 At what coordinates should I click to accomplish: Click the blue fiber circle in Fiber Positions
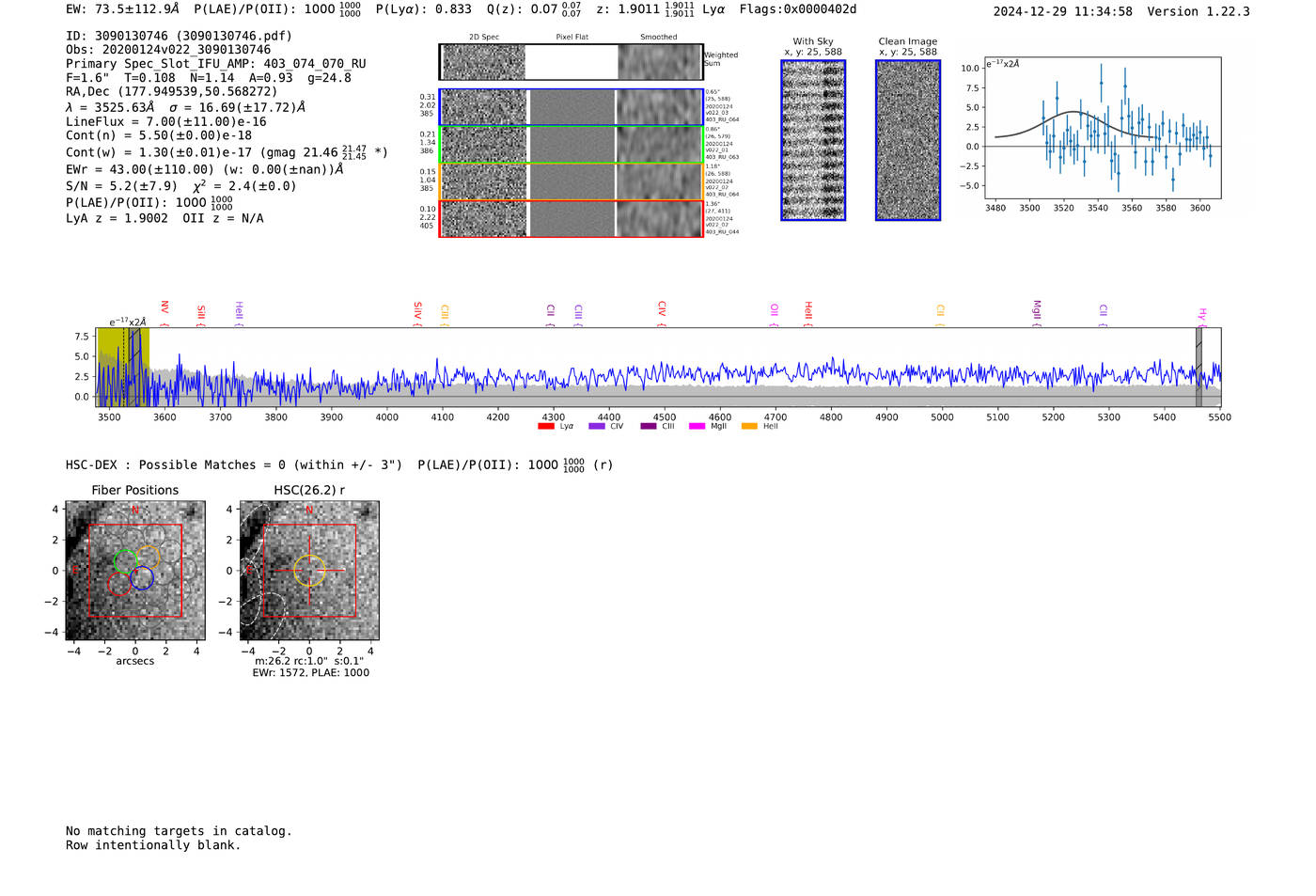coord(142,578)
